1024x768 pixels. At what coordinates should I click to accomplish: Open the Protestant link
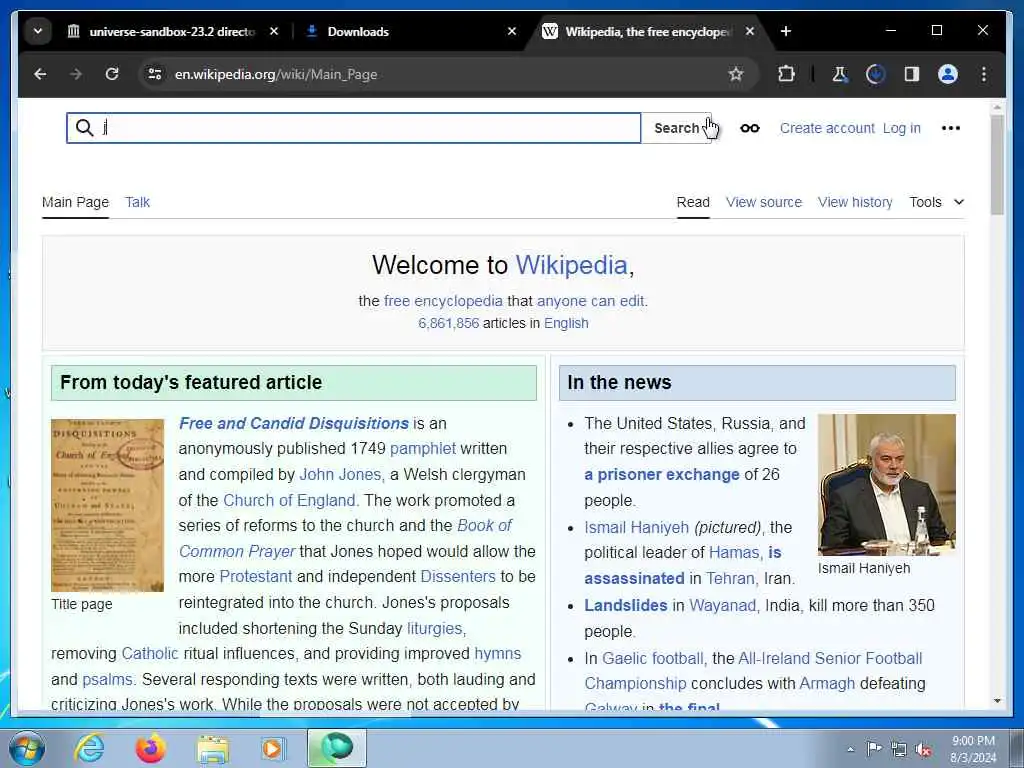pyautogui.click(x=255, y=577)
